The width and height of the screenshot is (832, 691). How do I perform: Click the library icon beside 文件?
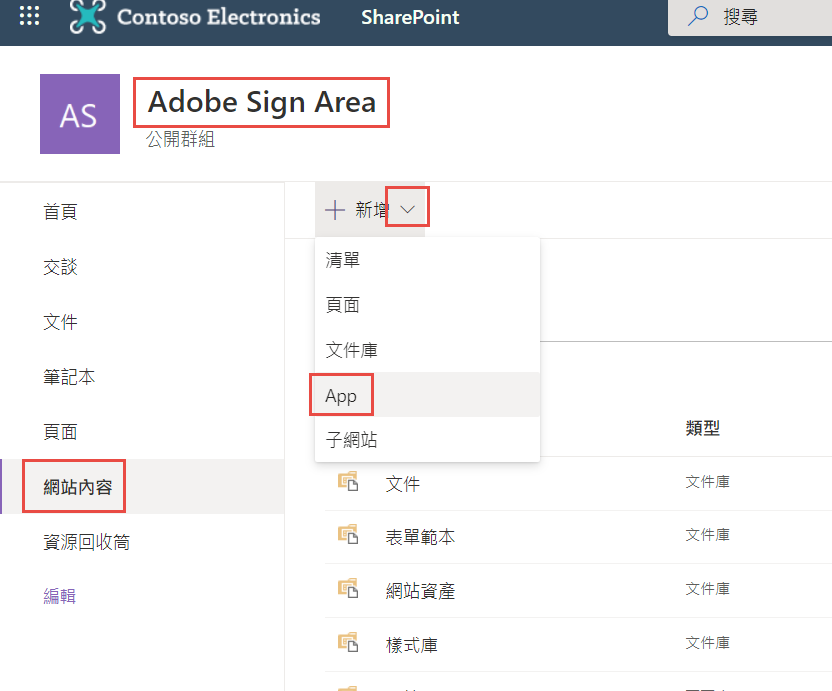348,482
